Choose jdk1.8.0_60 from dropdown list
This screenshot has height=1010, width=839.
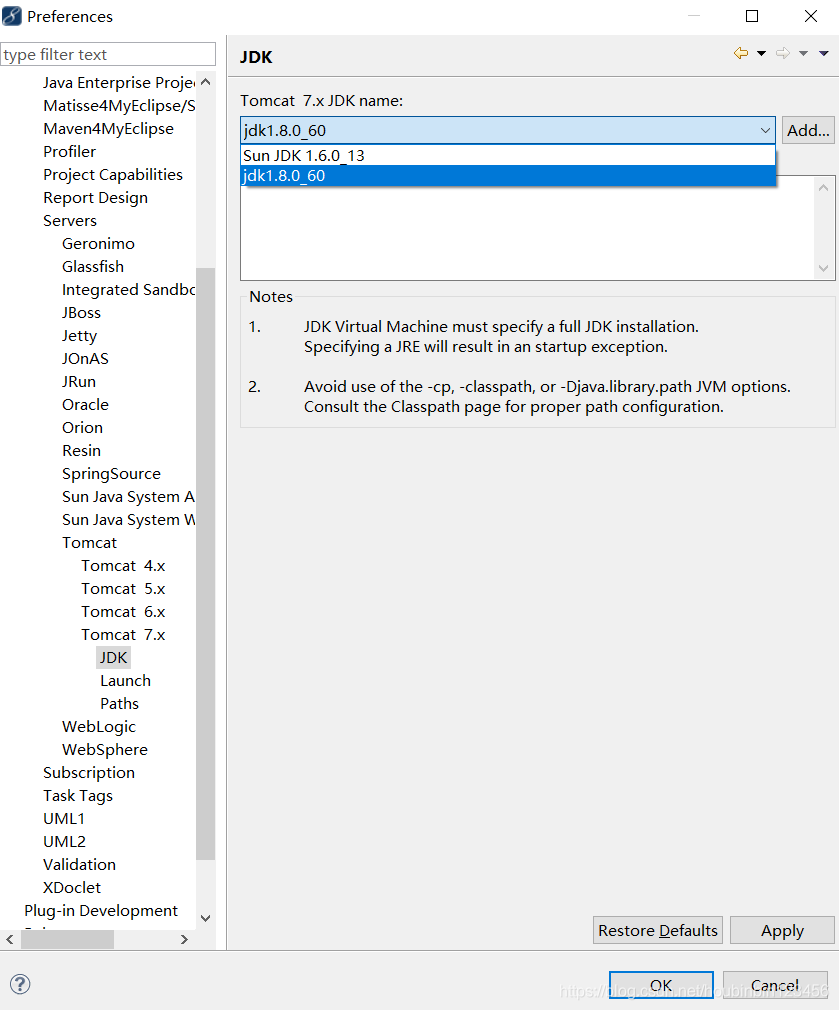pos(508,176)
